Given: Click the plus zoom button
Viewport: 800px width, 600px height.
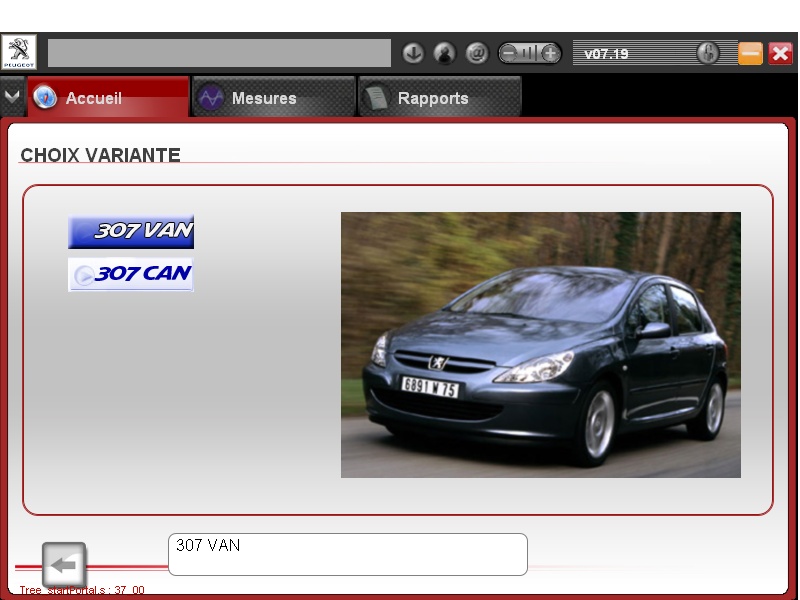Looking at the screenshot, I should coord(551,53).
